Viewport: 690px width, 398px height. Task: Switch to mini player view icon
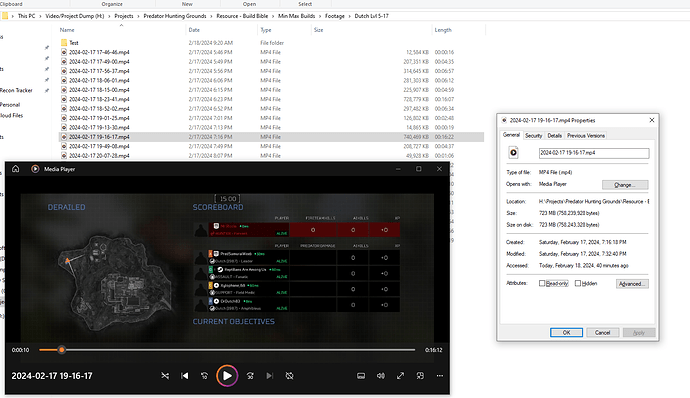tap(420, 376)
